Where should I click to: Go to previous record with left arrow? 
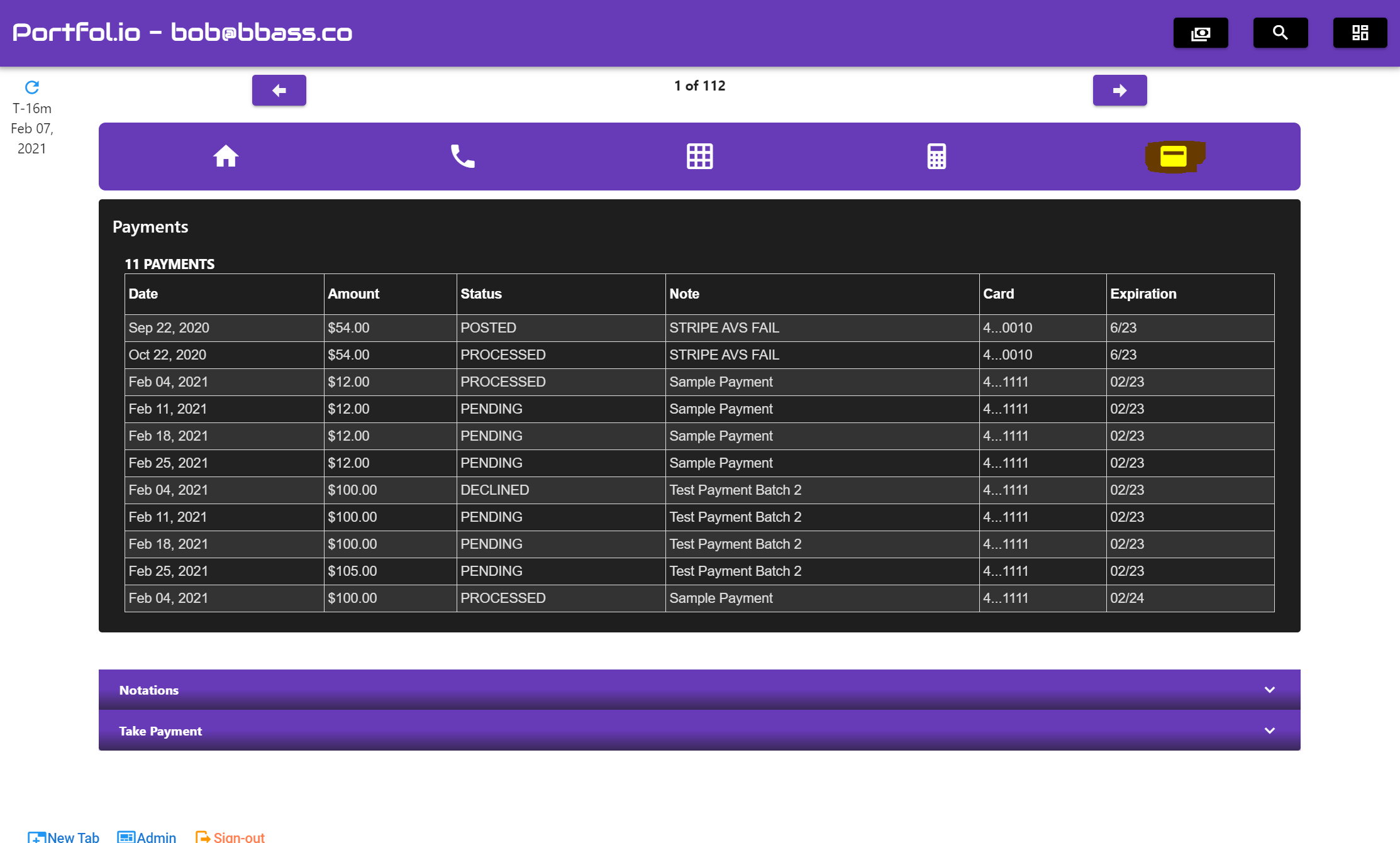tap(279, 91)
